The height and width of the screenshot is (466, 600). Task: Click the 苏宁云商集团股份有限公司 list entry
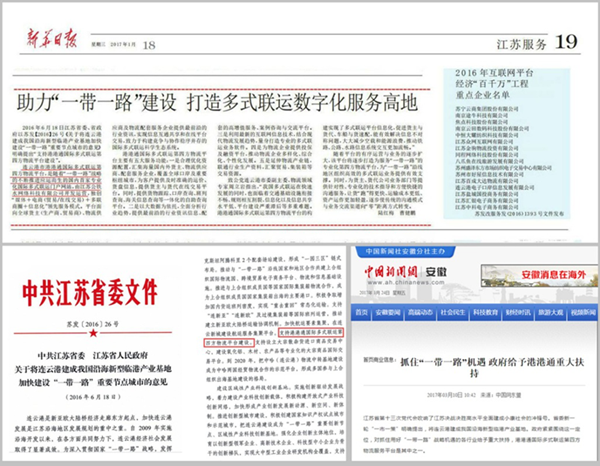[x=487, y=109]
